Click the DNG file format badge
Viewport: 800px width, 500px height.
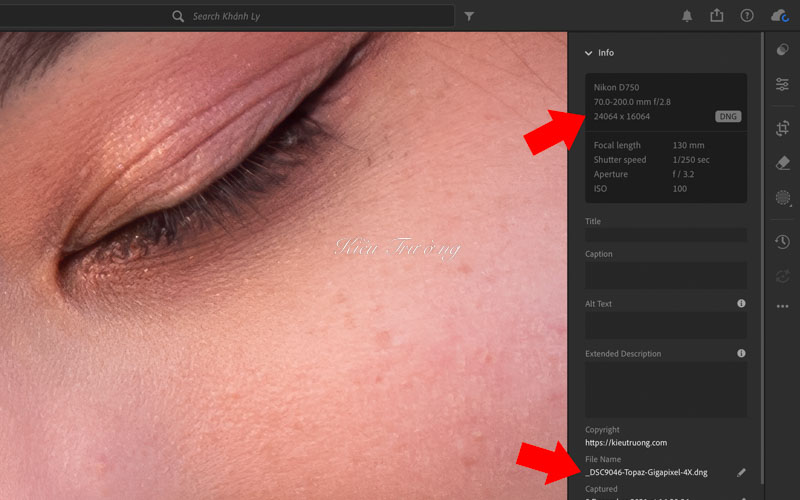click(728, 116)
